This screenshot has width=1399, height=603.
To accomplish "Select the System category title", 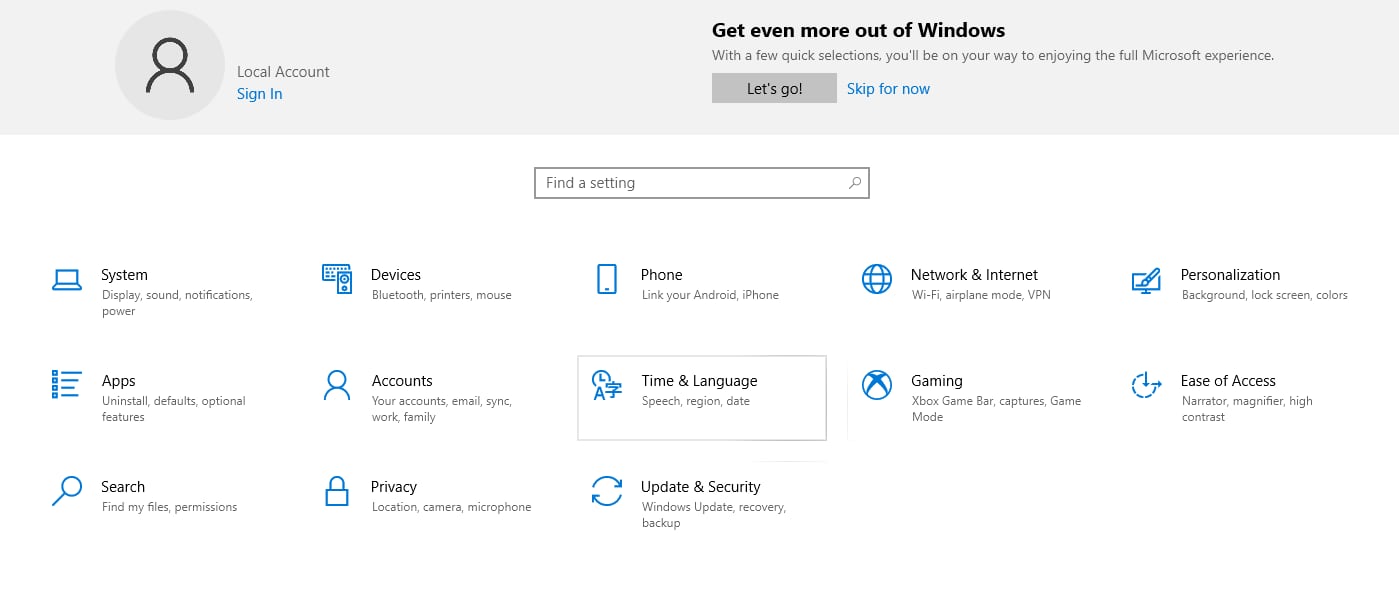I will [124, 275].
